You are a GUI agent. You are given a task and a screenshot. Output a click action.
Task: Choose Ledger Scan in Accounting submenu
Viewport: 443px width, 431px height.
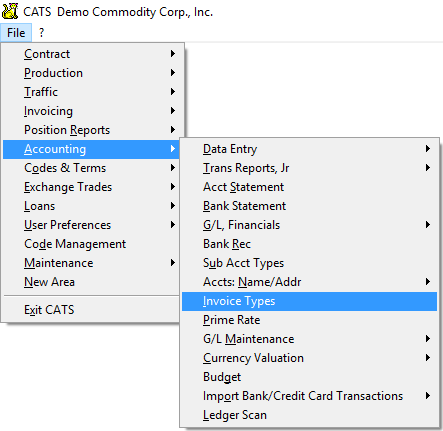pos(309,415)
